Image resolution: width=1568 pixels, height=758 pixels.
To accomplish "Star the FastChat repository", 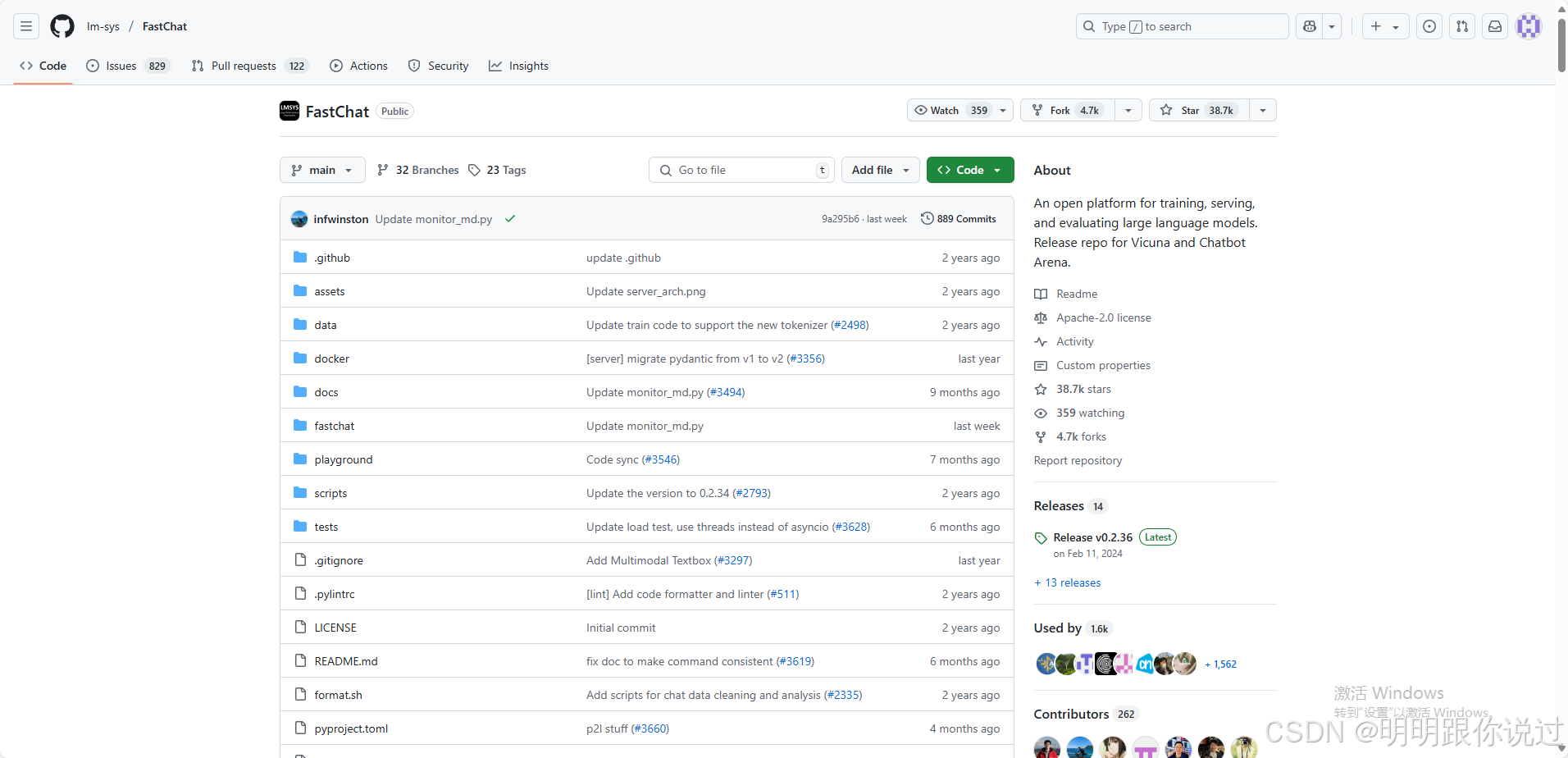I will pos(1199,110).
